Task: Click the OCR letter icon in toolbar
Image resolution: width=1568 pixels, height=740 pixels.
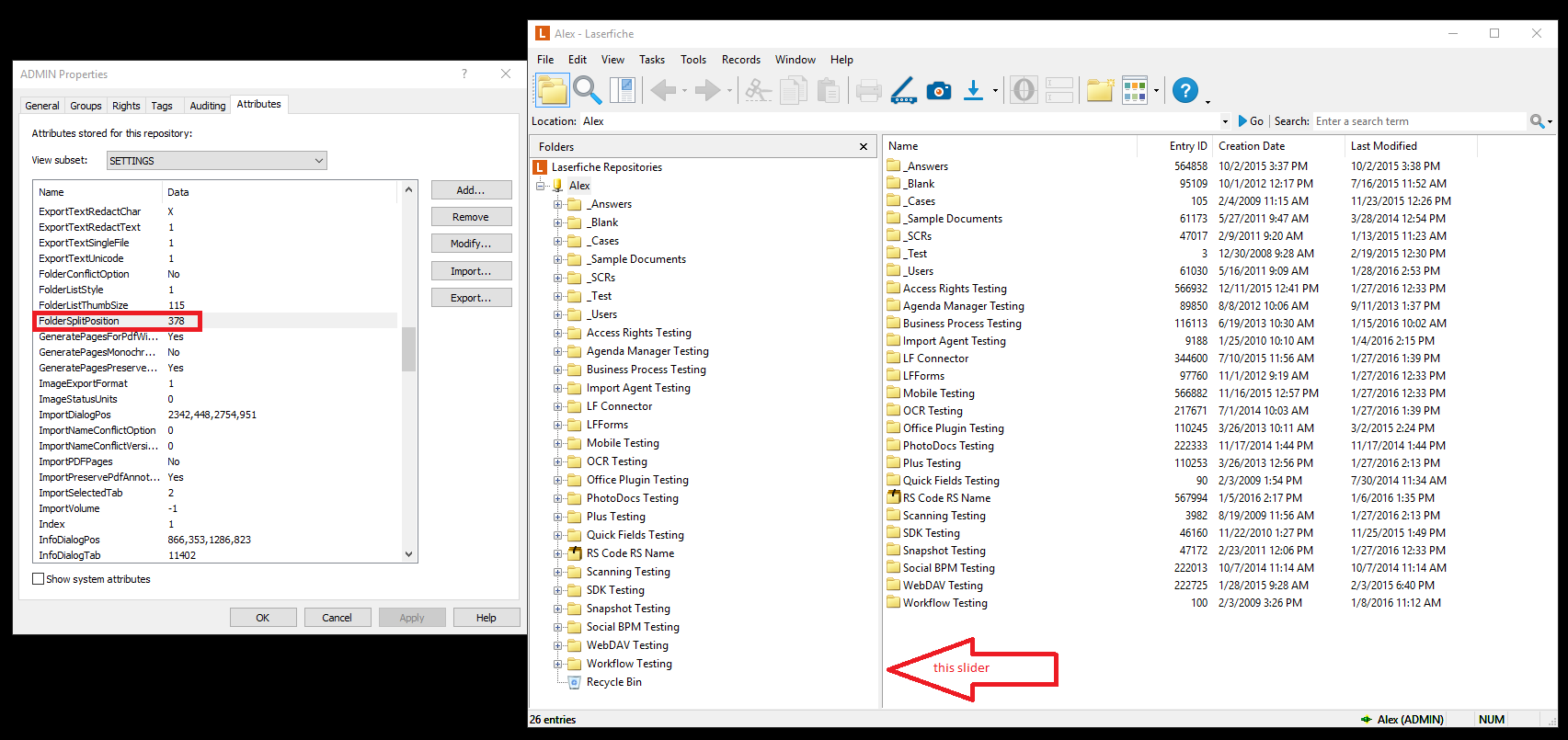Action: [1024, 90]
